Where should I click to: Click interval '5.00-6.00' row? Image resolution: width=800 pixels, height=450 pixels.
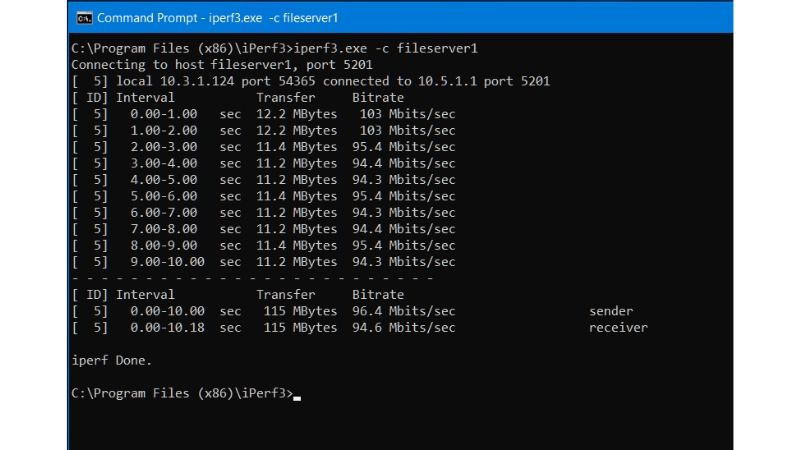click(x=264, y=196)
